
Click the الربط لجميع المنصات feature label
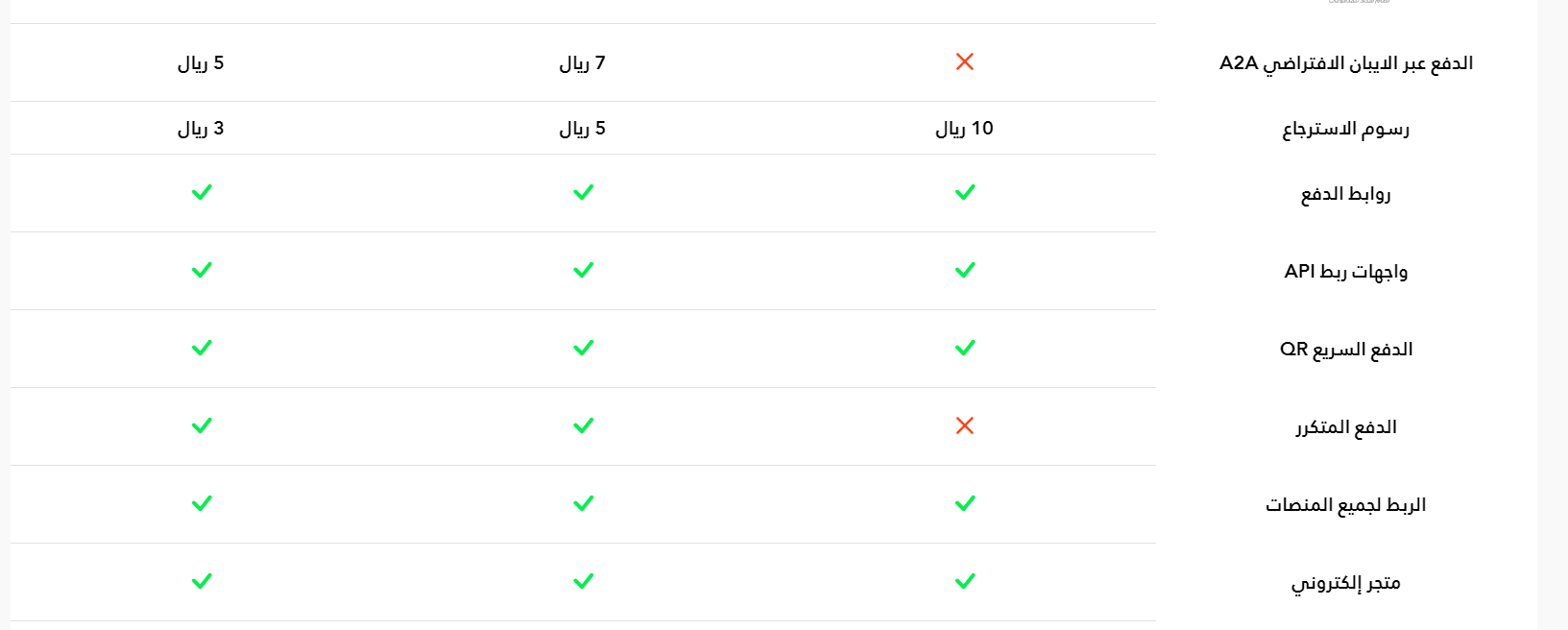coord(1346,505)
